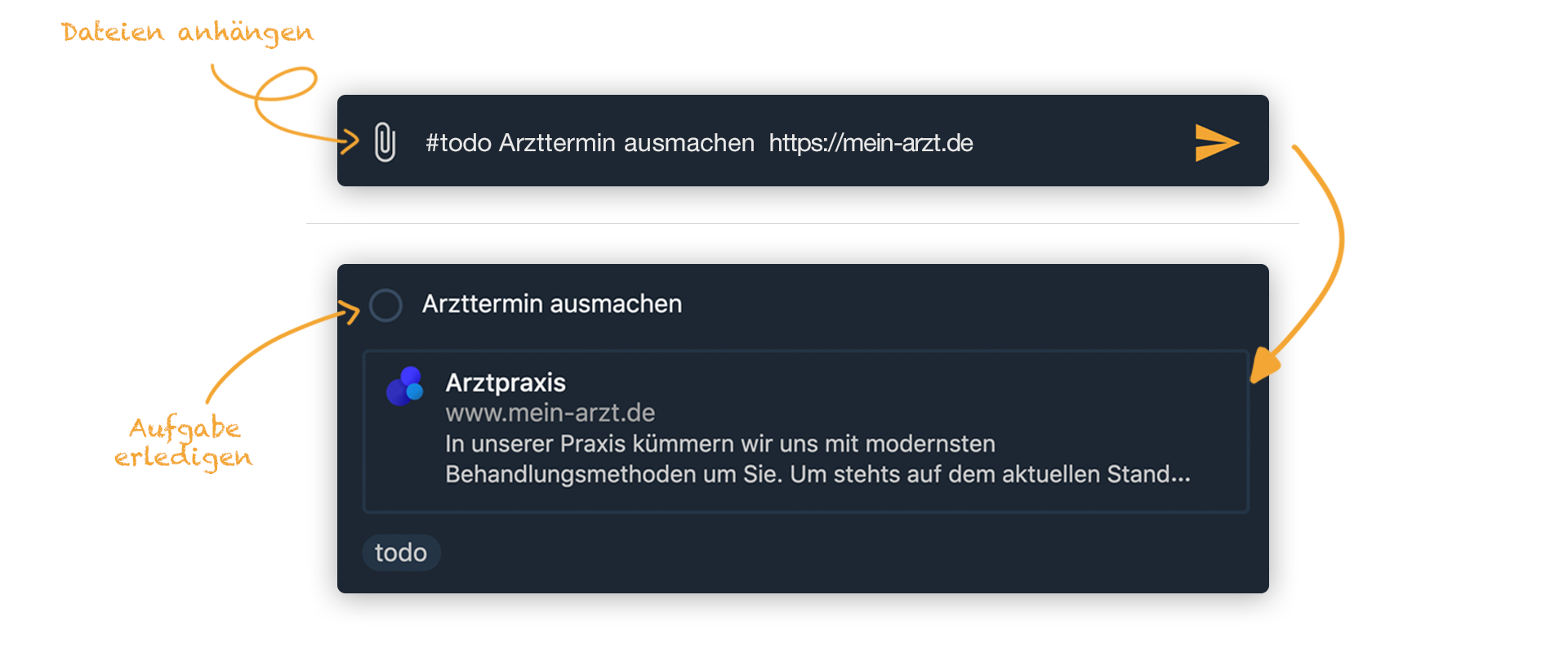This screenshot has width=1568, height=653.
Task: Click the large orange arrow pointing to the preview
Action: [x=1321, y=270]
